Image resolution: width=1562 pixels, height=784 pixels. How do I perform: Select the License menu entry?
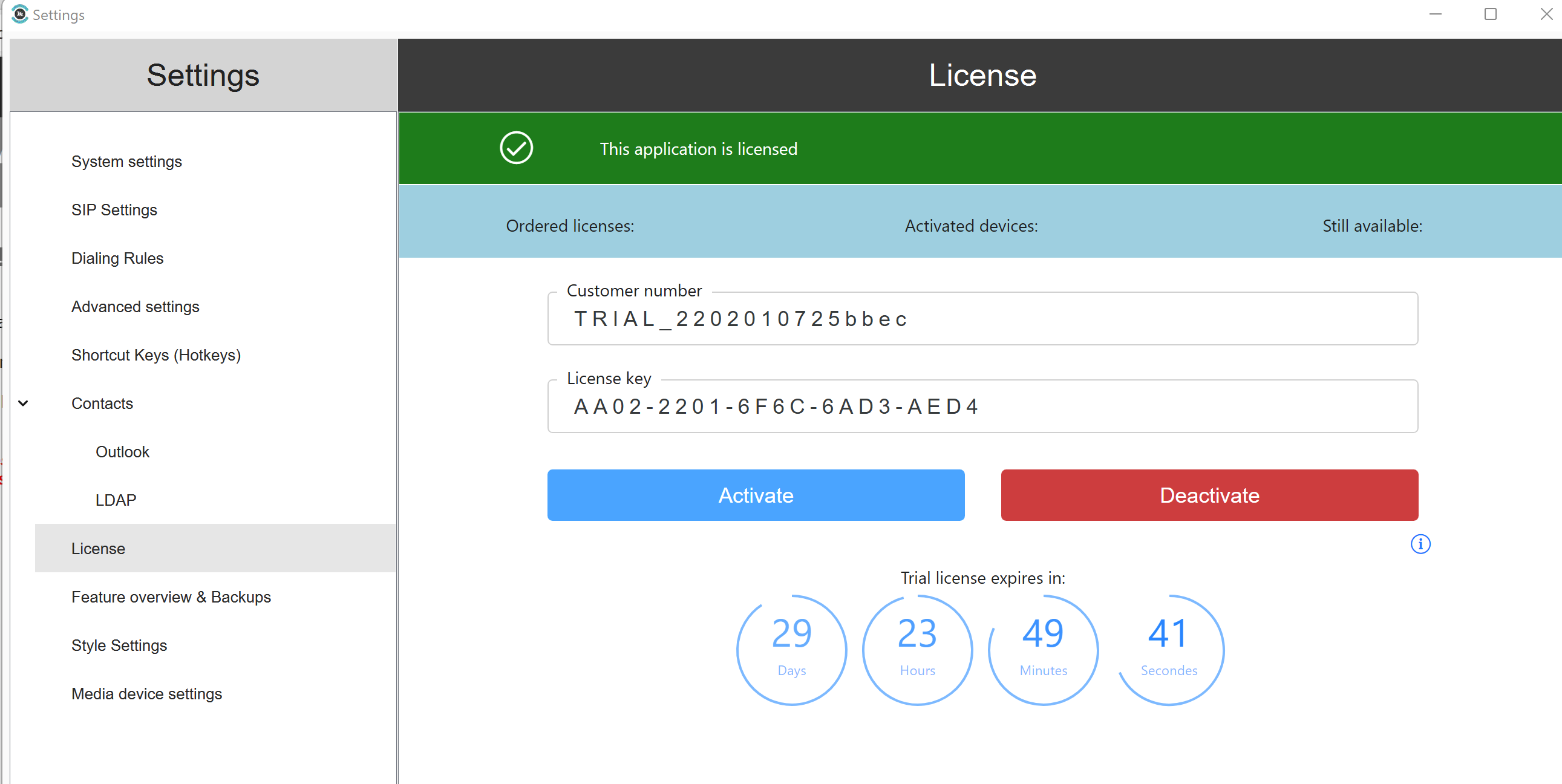point(215,548)
